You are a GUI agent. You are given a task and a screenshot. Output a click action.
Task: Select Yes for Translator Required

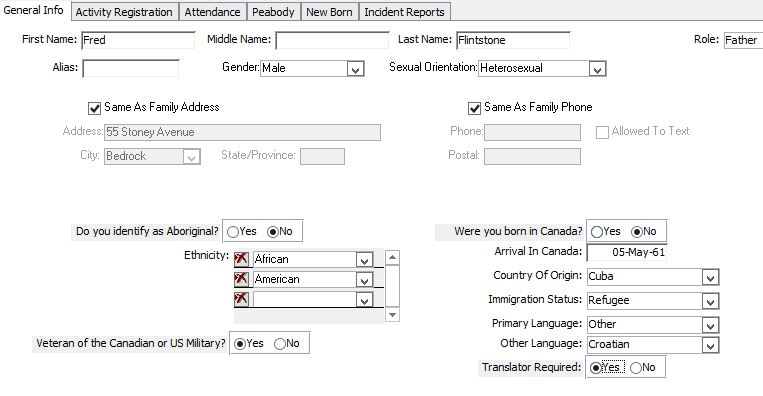596,368
